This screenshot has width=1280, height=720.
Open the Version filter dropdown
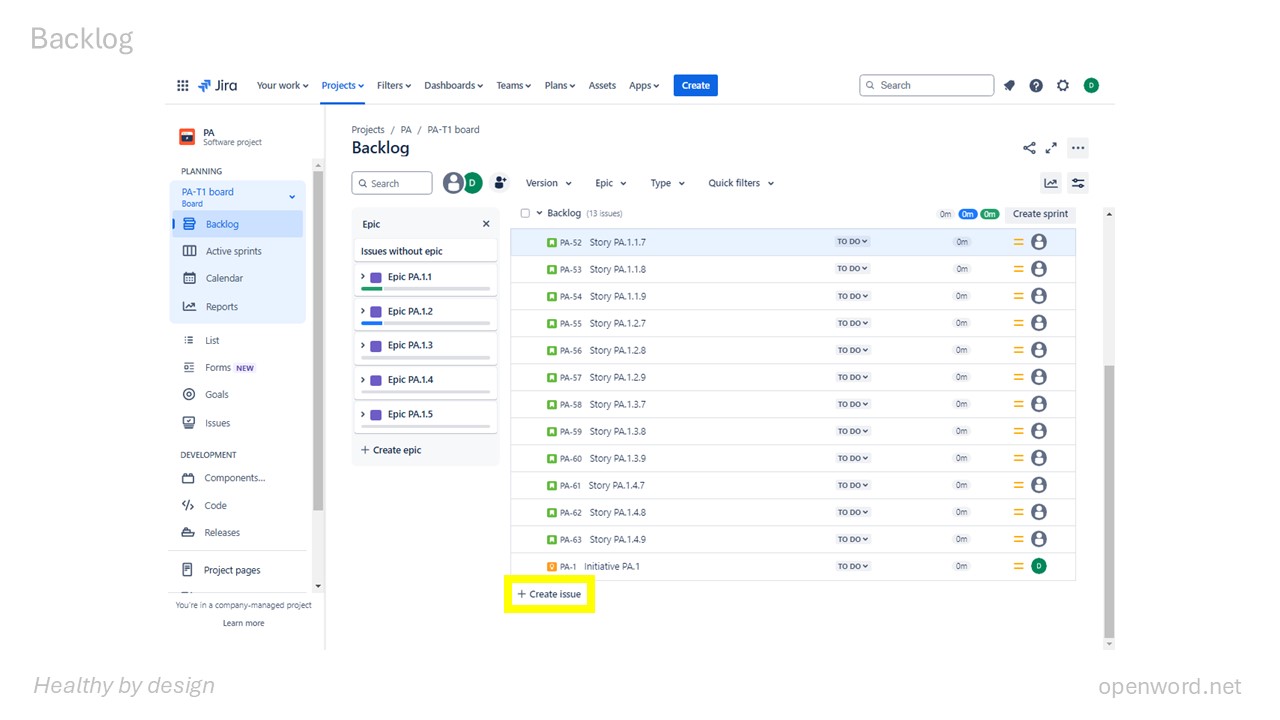point(549,183)
